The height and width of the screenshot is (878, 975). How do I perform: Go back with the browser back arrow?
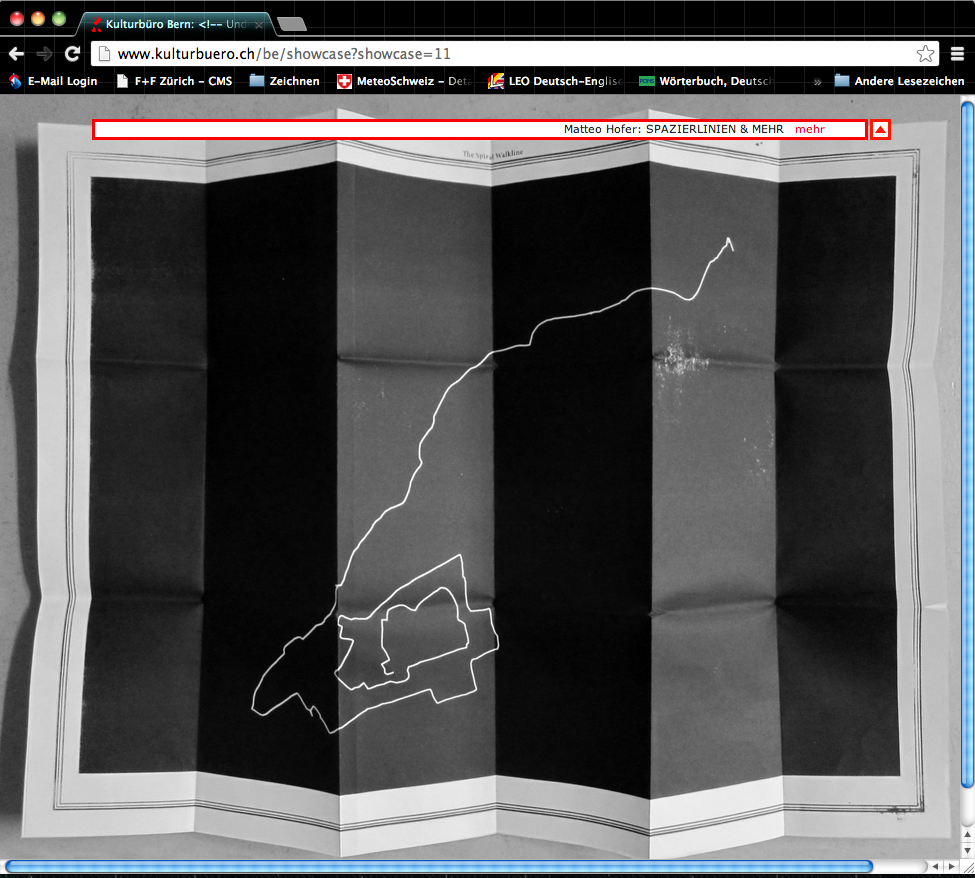[16, 54]
